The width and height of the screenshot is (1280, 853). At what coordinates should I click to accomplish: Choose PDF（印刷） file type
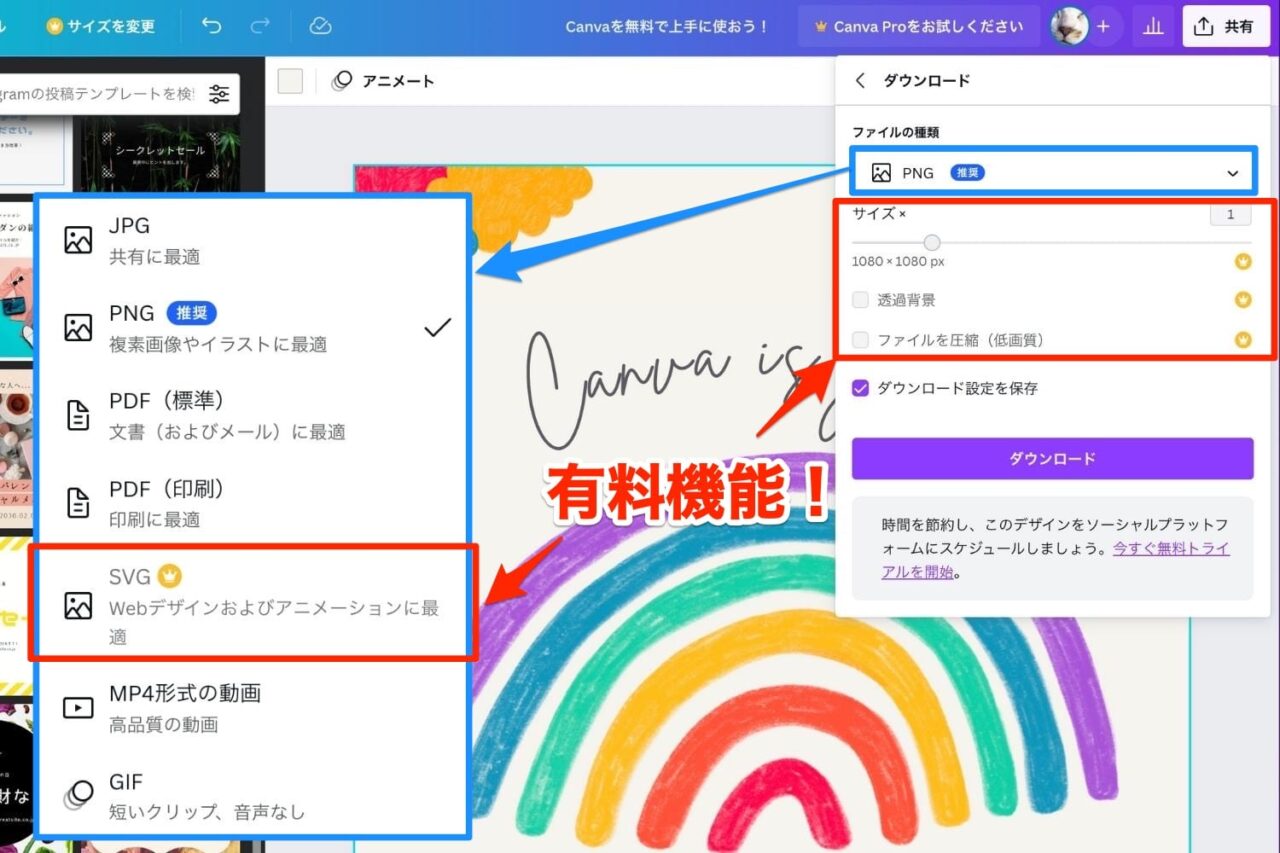[x=252, y=503]
